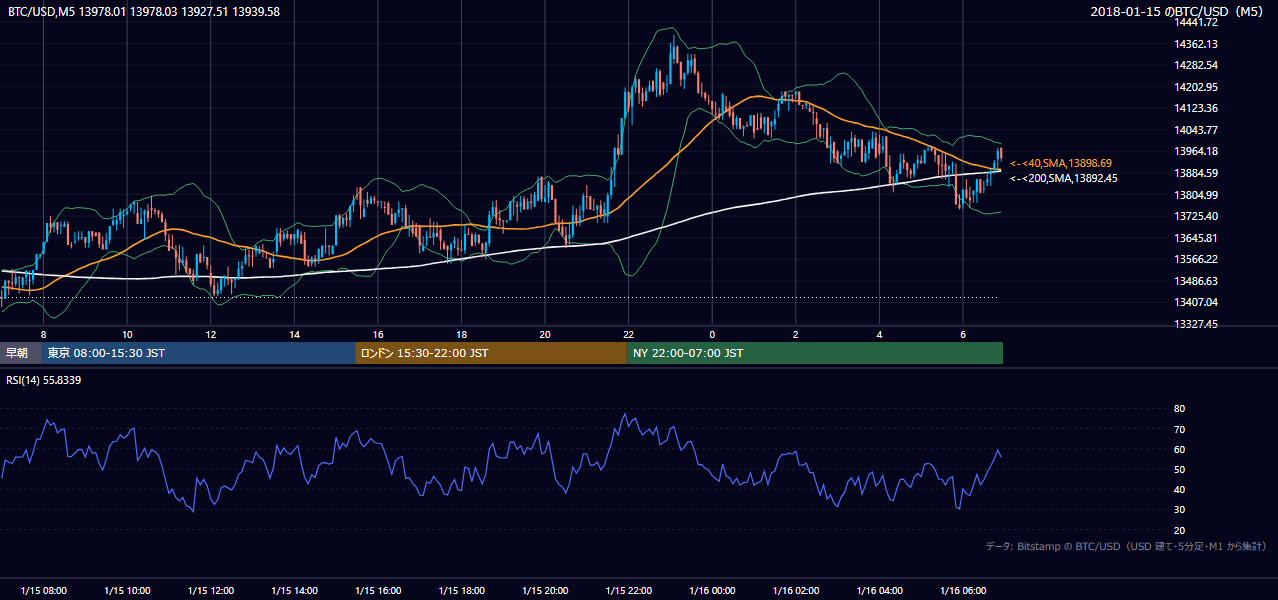1278x600 pixels.
Task: Click RSI scale value 50
Action: tap(1179, 469)
